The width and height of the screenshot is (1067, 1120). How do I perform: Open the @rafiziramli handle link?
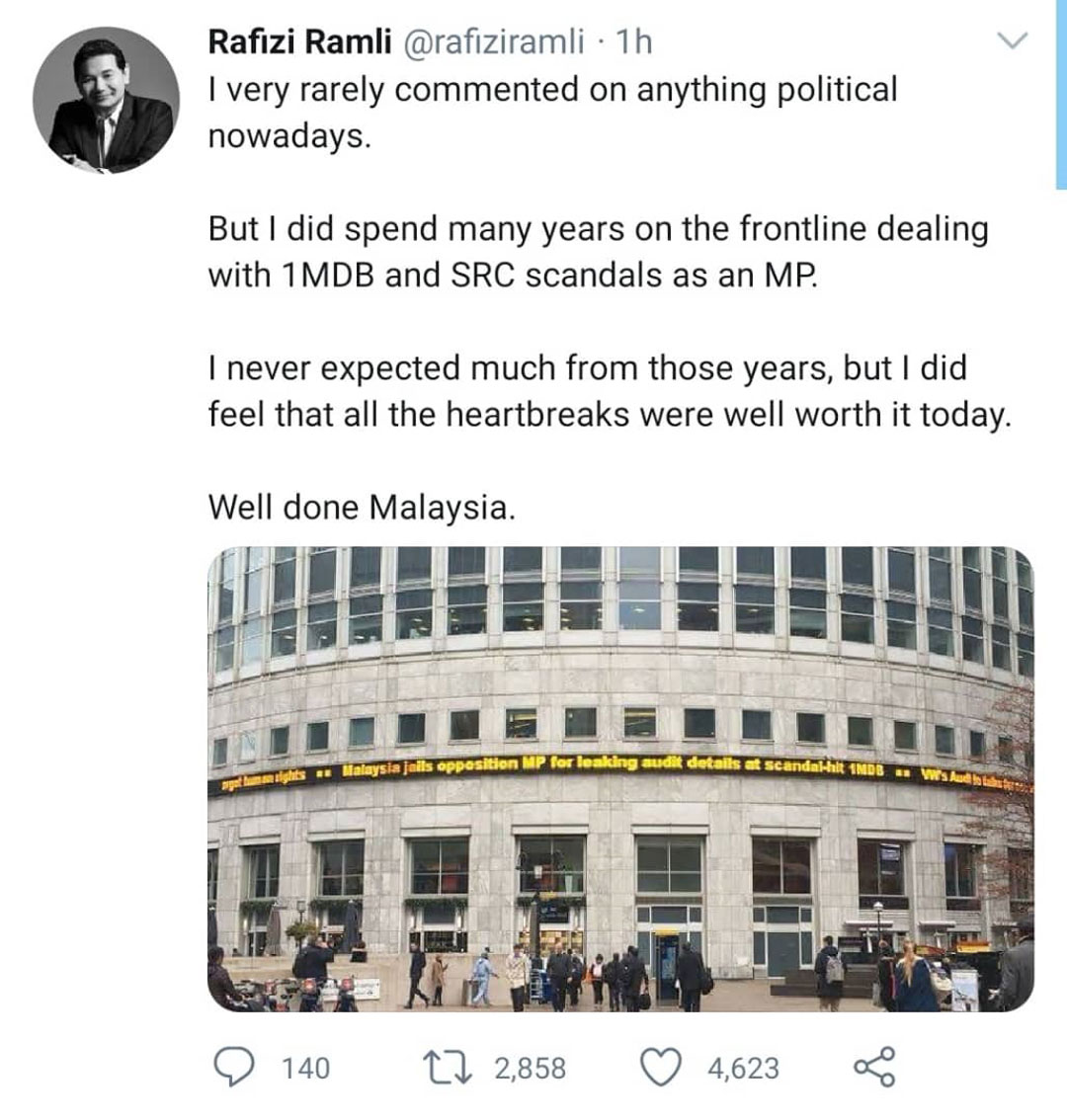coord(495,42)
